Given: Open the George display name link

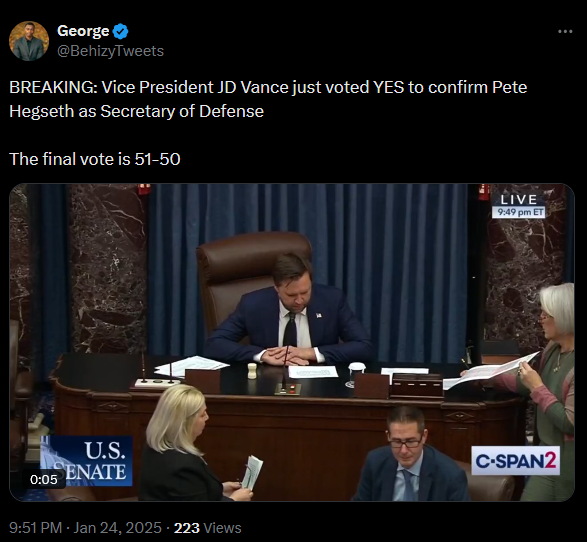Looking at the screenshot, I should (83, 31).
